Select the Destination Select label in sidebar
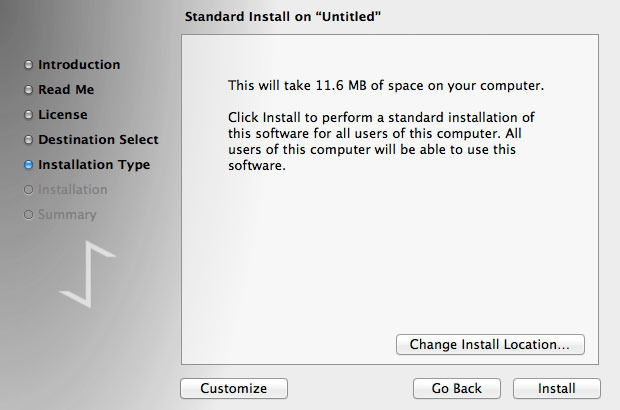Image resolution: width=620 pixels, height=410 pixels. coord(98,140)
